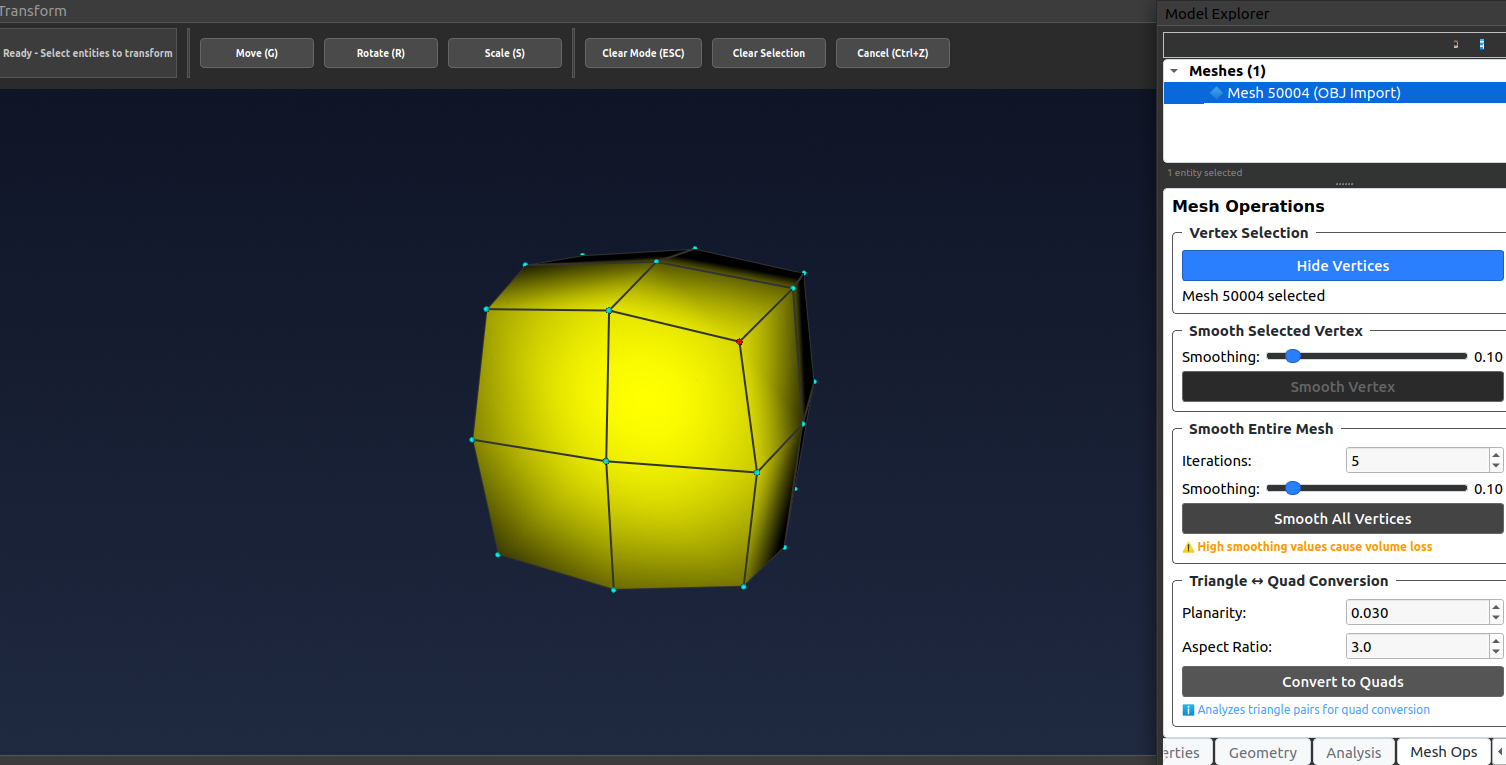
Task: Click Clear Selection in the toolbar
Action: [x=768, y=52]
